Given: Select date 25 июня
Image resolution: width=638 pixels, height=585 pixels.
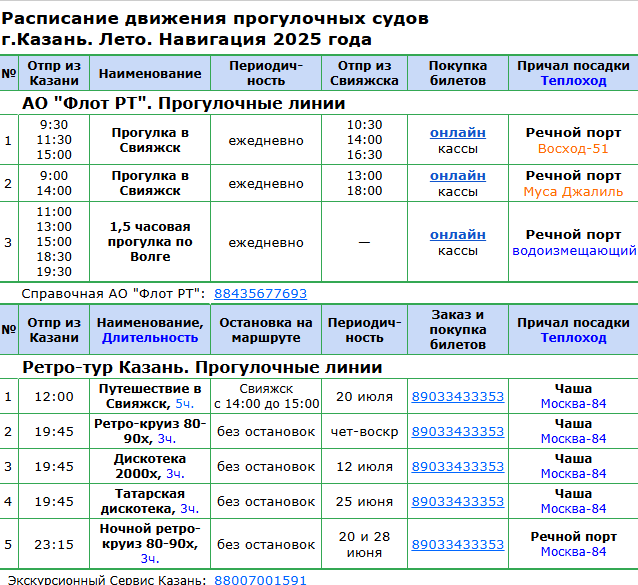Looking at the screenshot, I should tap(364, 502).
